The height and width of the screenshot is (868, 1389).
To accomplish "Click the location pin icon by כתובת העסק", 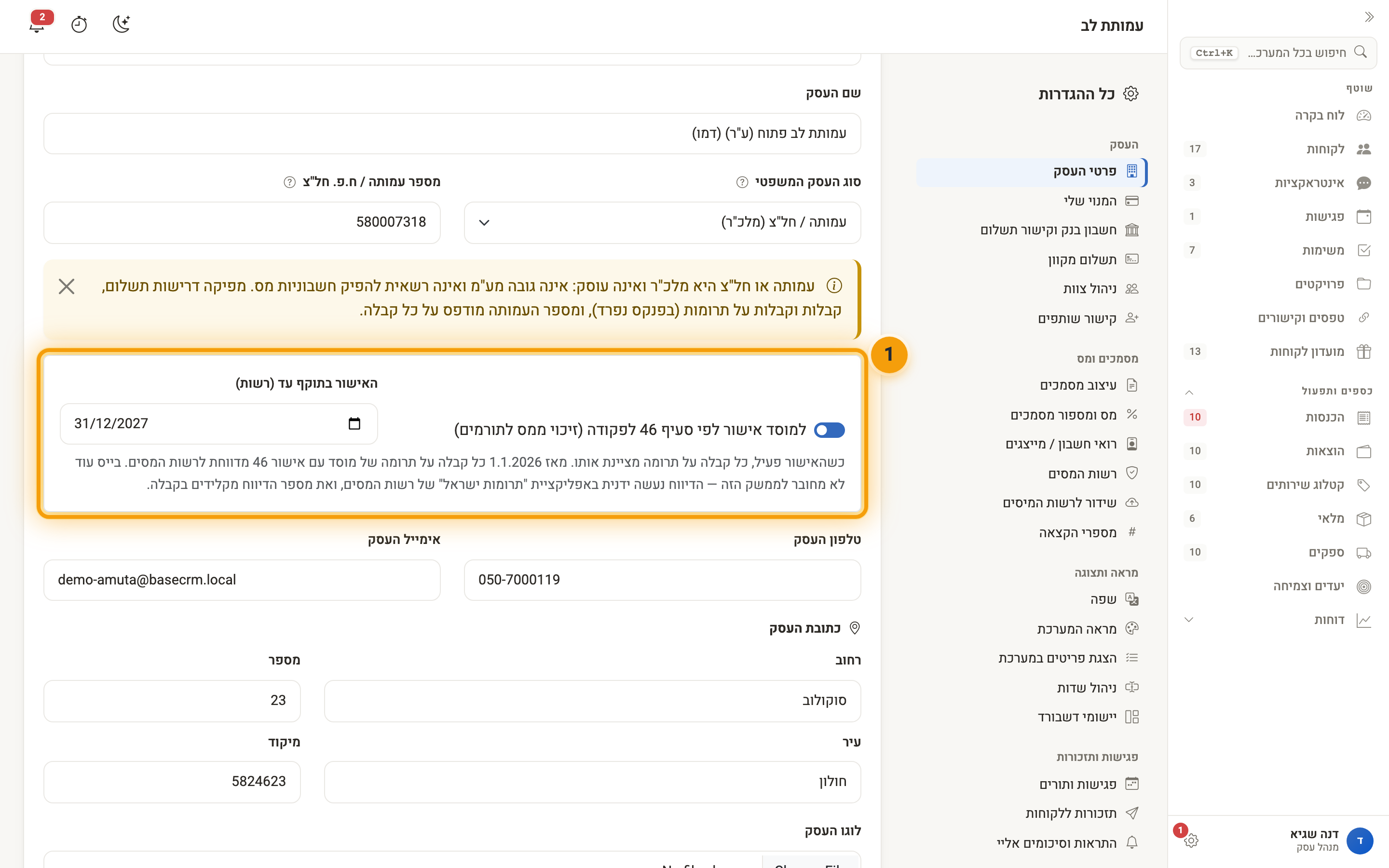I will click(855, 628).
